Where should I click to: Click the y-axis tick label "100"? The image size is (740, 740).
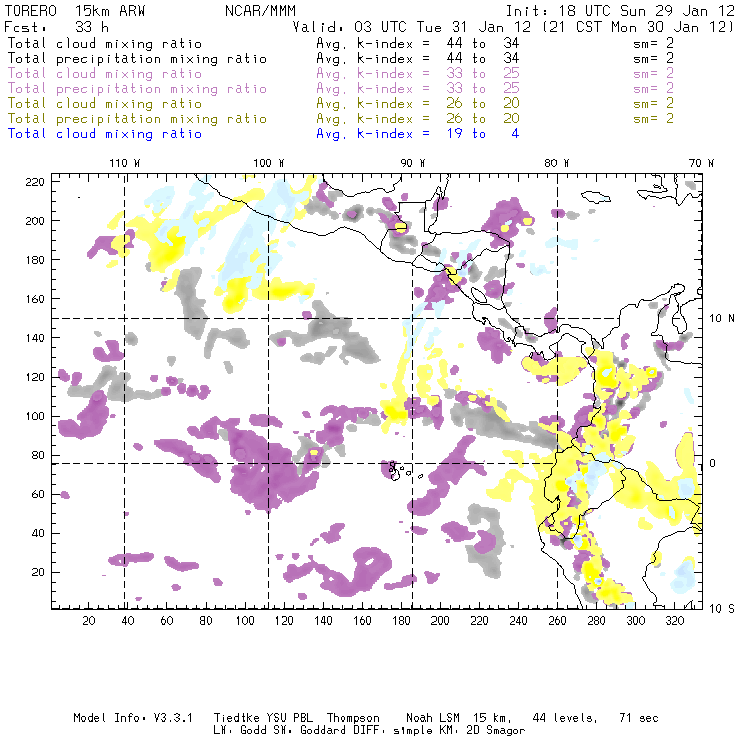click(x=35, y=416)
